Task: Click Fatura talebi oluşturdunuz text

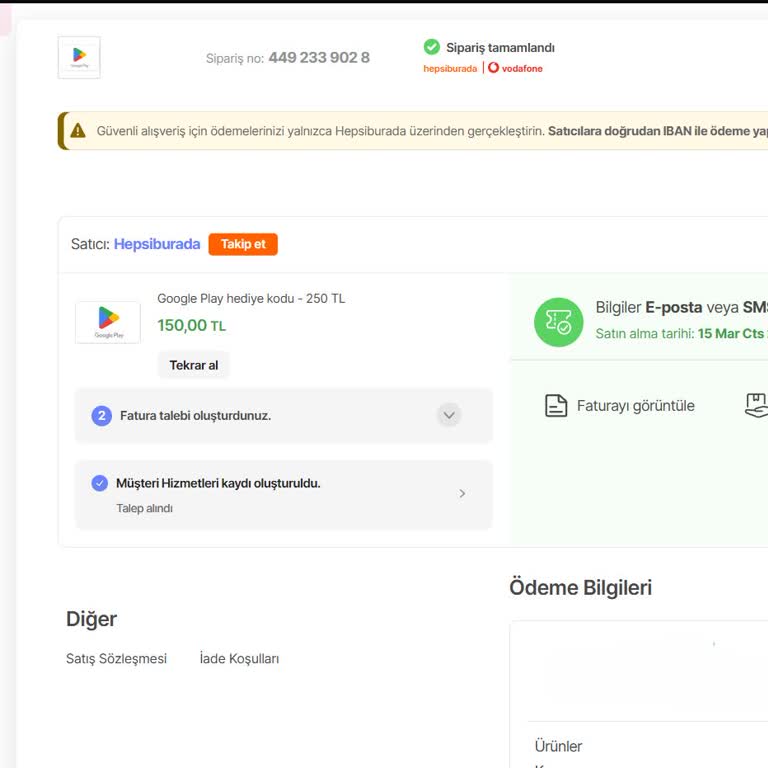Action: (x=195, y=416)
